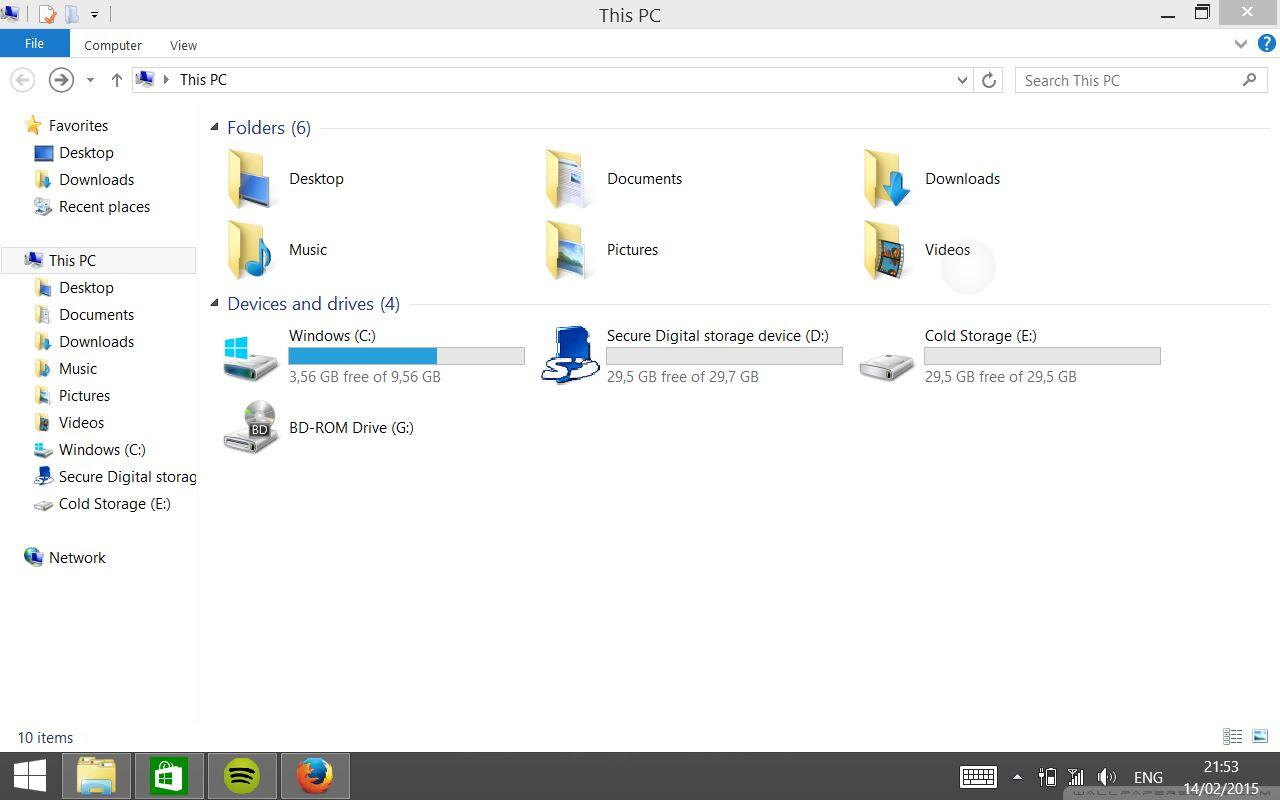Open the address bar history dropdown
The width and height of the screenshot is (1280, 800).
tap(961, 80)
